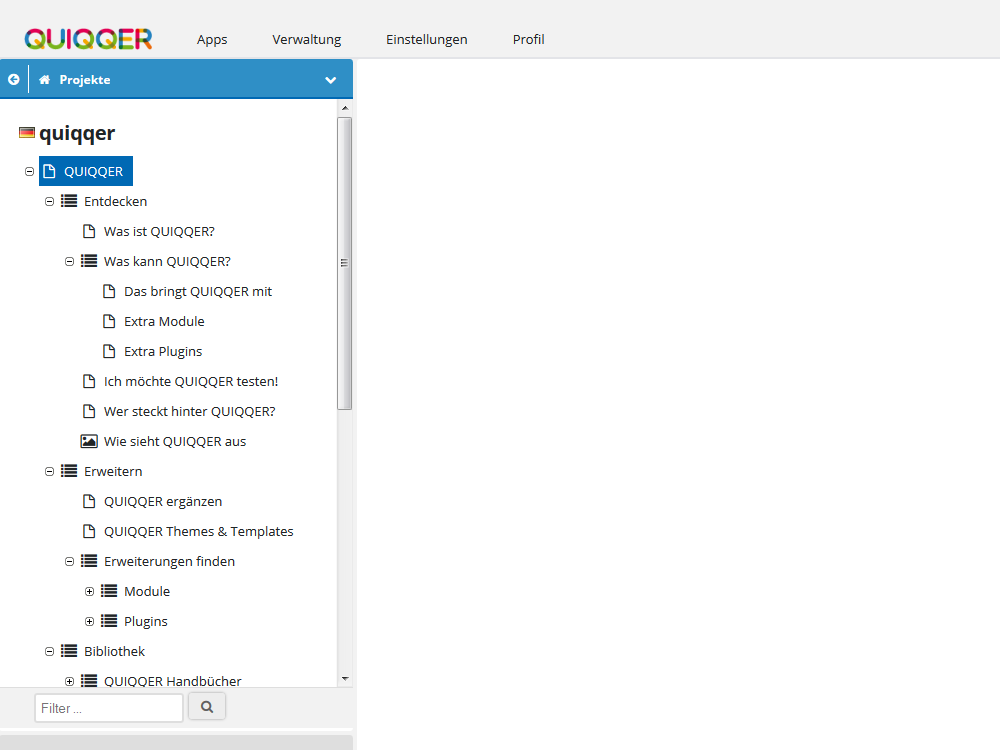Open the Apps menu

[x=212, y=40]
